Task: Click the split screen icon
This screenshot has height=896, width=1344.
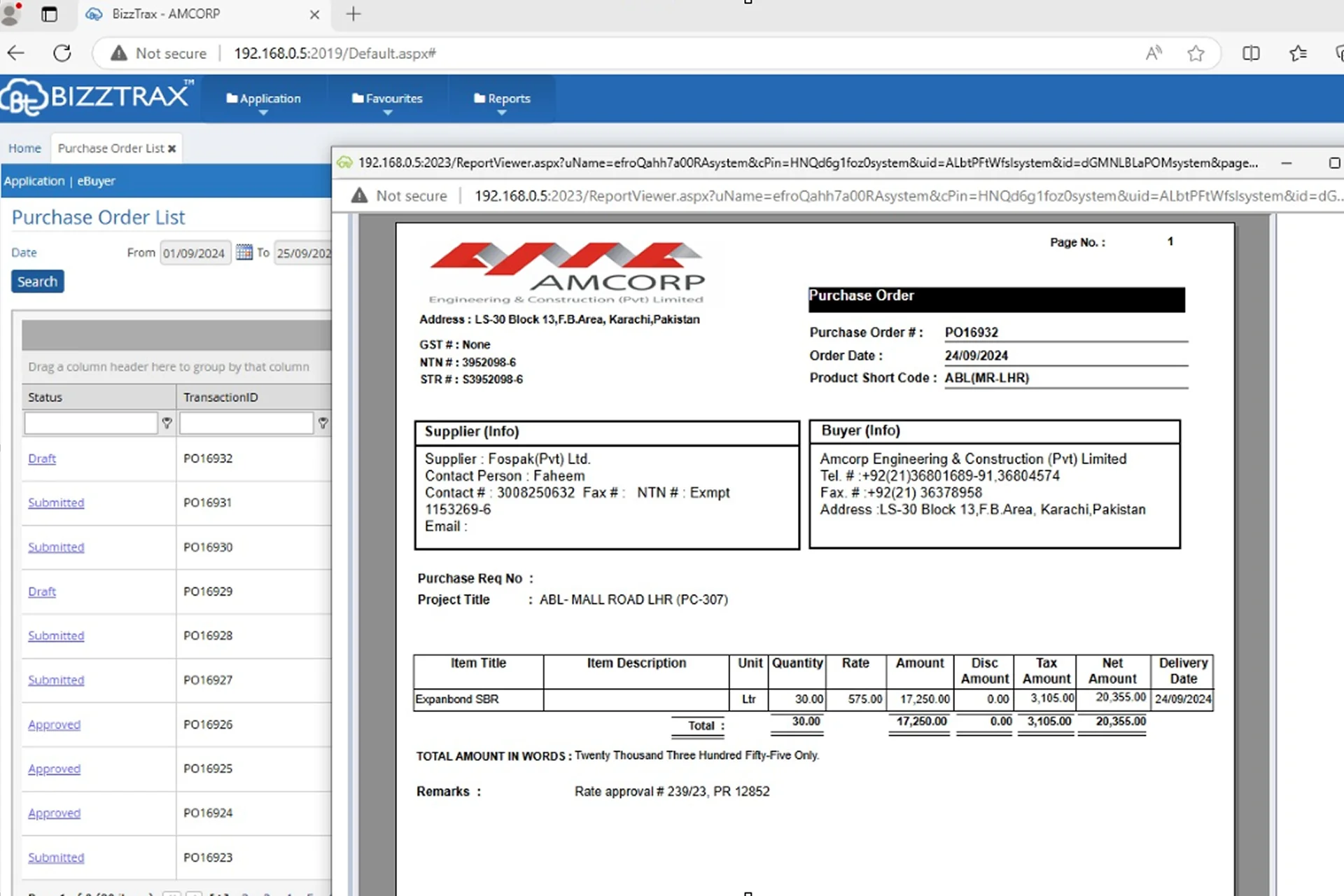Action: point(1250,53)
